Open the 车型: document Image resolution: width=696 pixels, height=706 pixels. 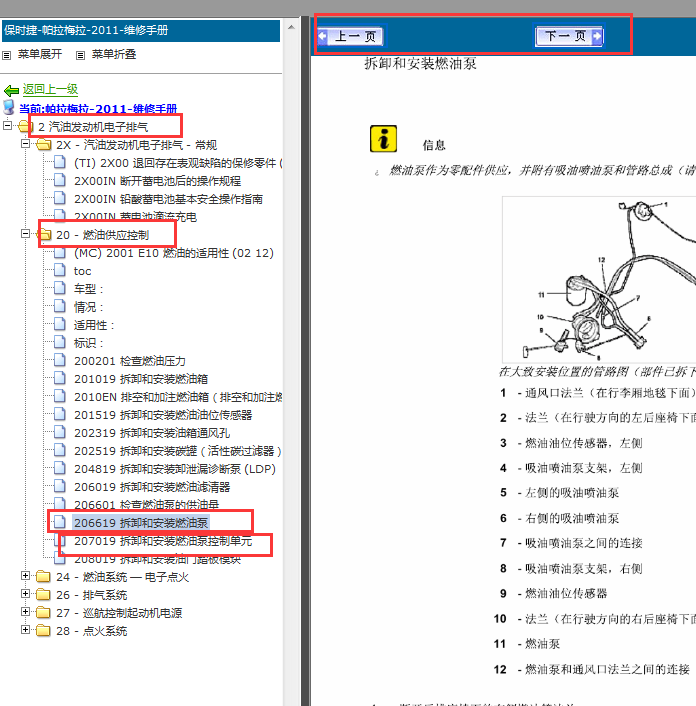(x=89, y=289)
